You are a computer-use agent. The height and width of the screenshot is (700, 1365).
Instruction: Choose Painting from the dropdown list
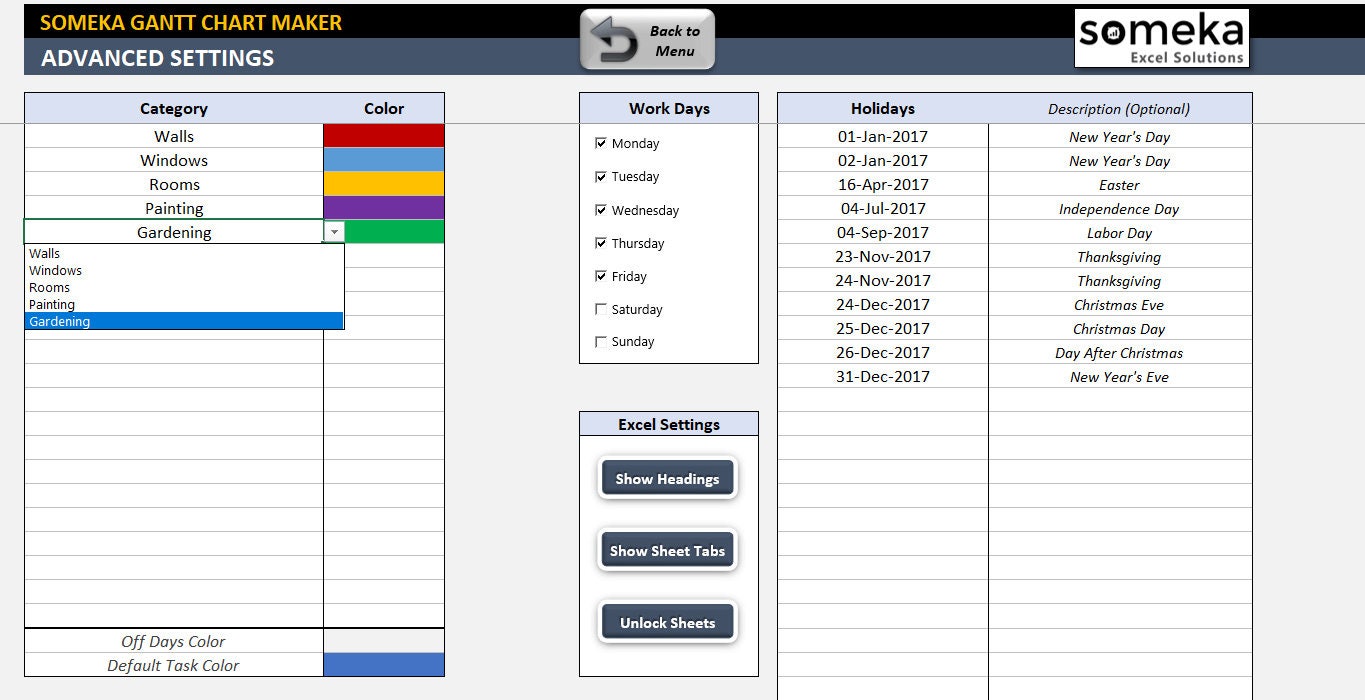184,305
